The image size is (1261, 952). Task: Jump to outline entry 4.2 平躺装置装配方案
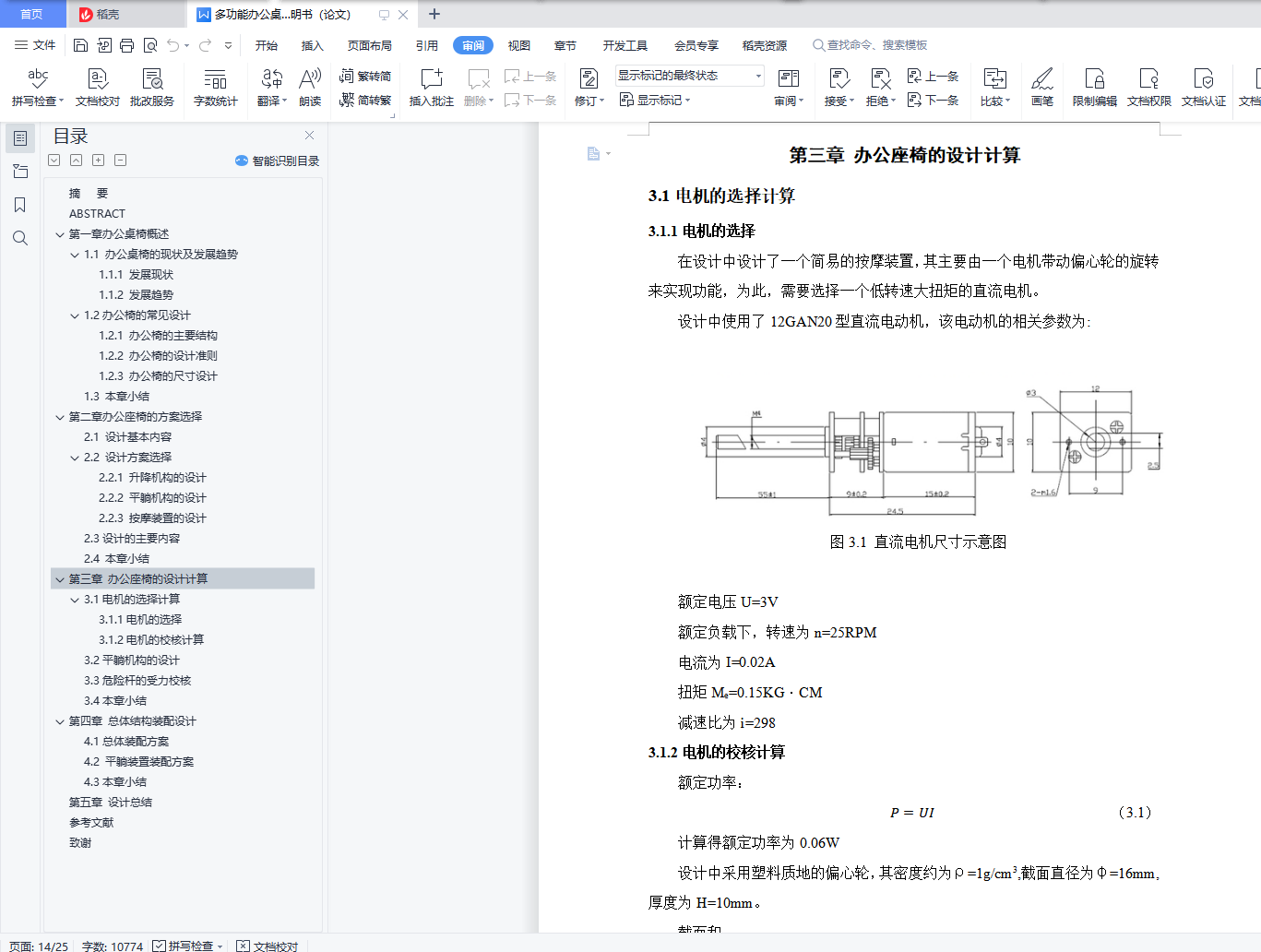click(138, 762)
